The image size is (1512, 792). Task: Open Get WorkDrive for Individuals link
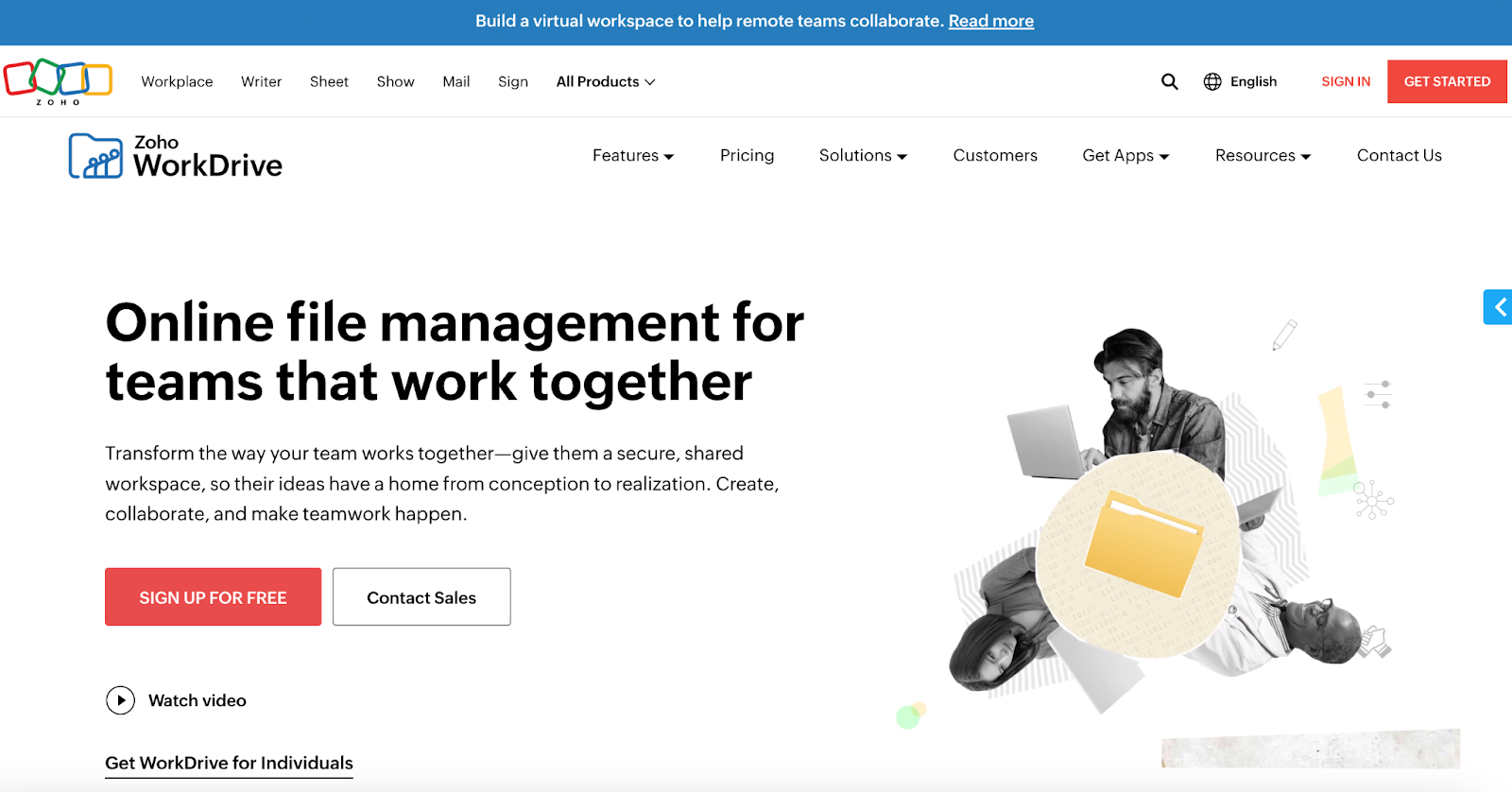click(x=229, y=764)
